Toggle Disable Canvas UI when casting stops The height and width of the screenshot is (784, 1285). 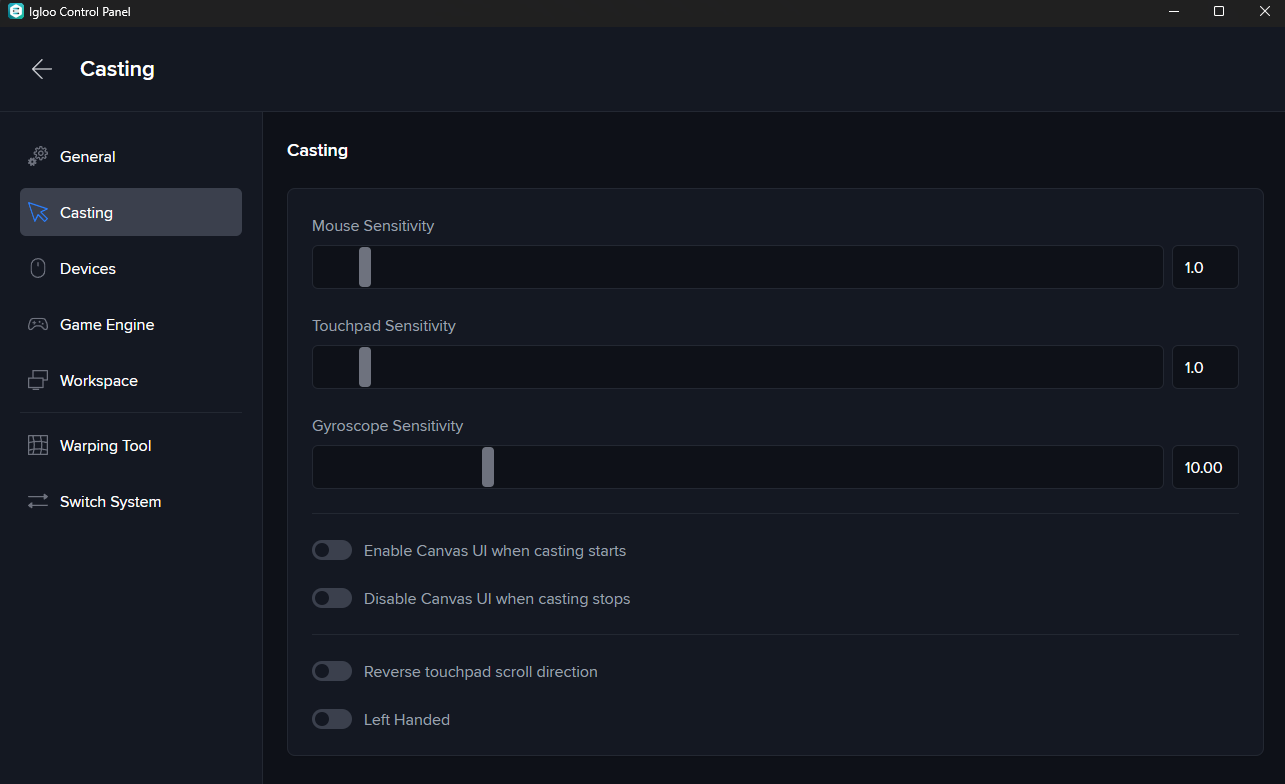(x=332, y=598)
